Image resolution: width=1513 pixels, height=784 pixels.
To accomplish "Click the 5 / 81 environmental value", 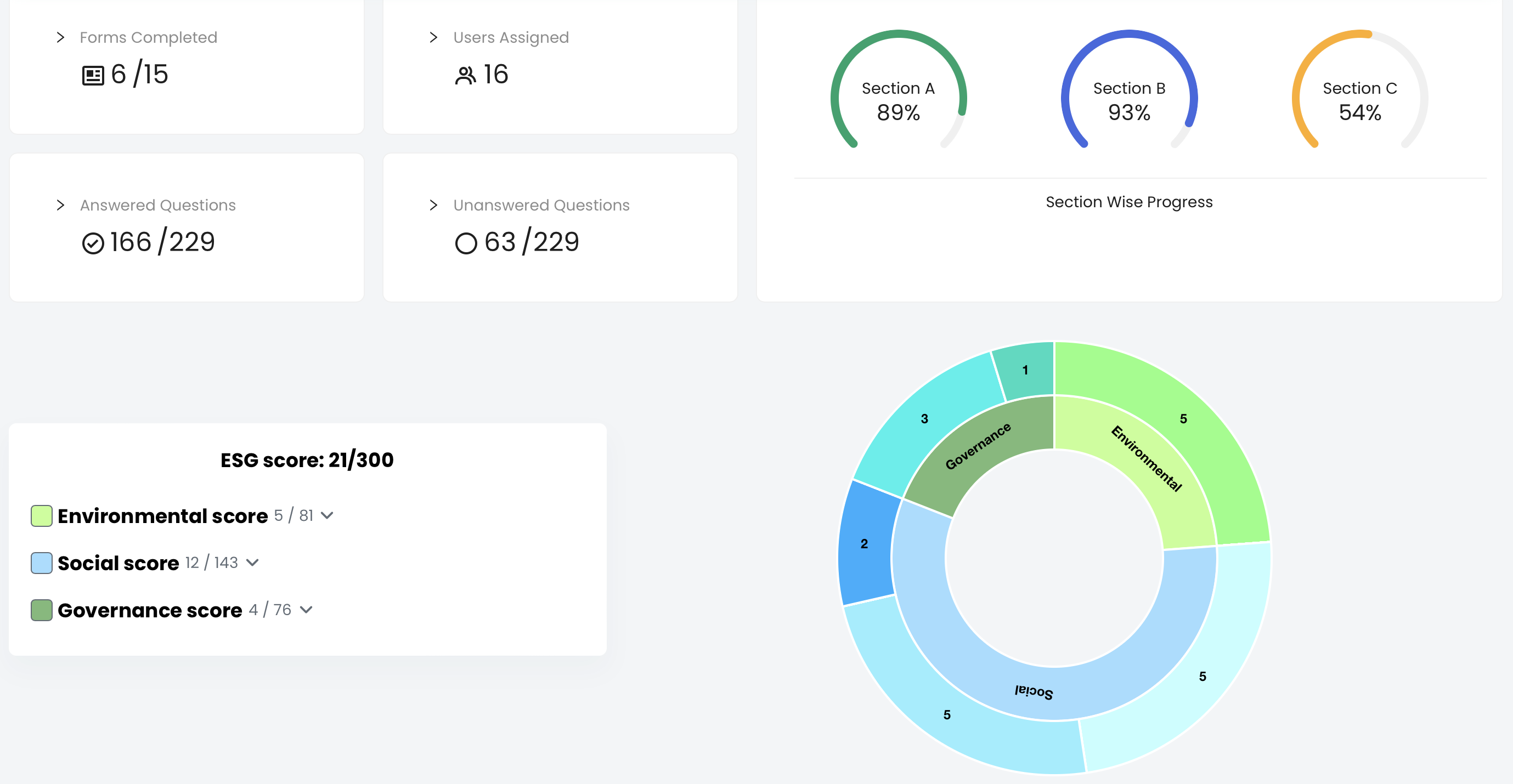I will point(293,515).
